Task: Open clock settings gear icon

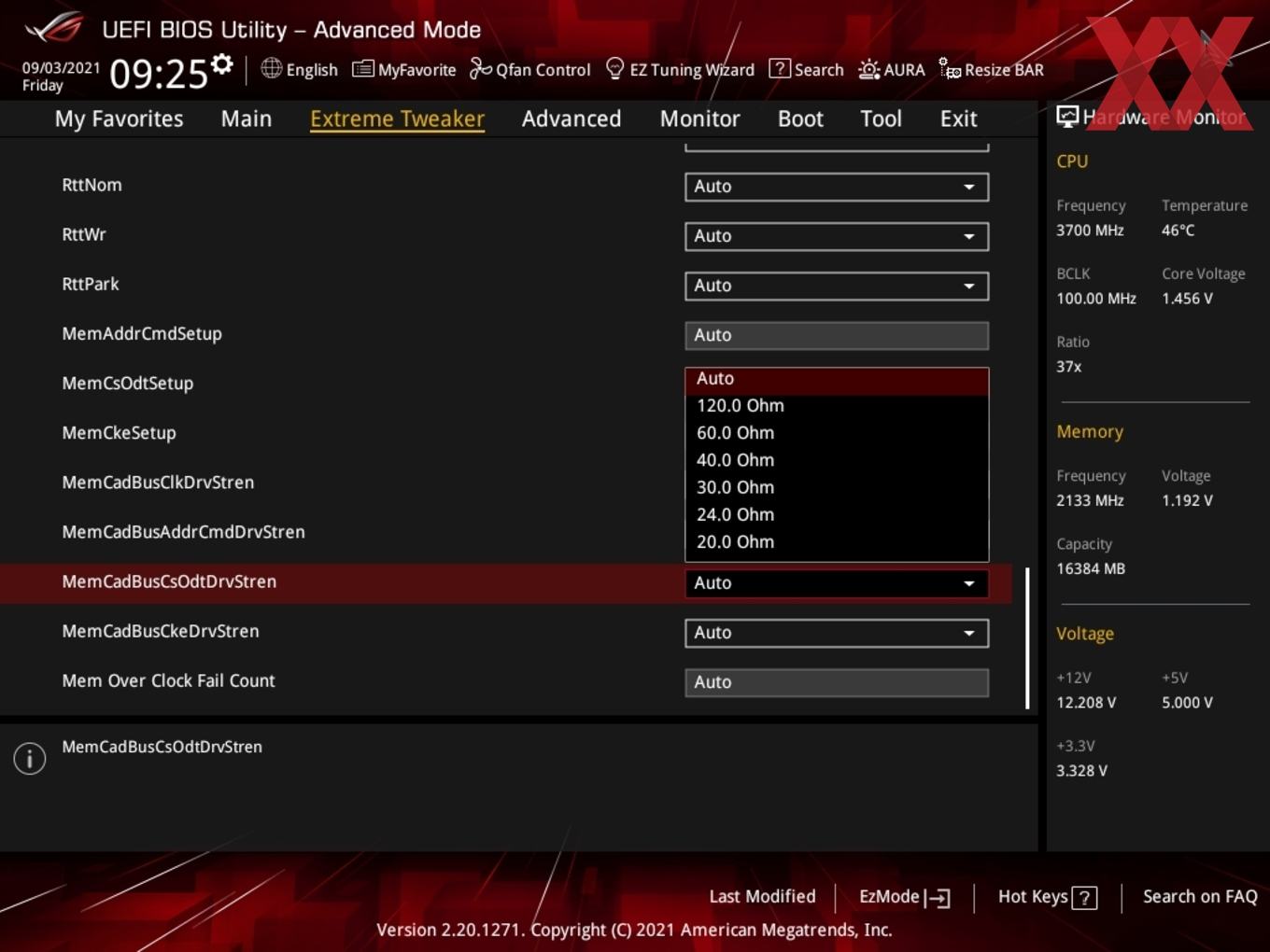Action: pyautogui.click(x=222, y=64)
